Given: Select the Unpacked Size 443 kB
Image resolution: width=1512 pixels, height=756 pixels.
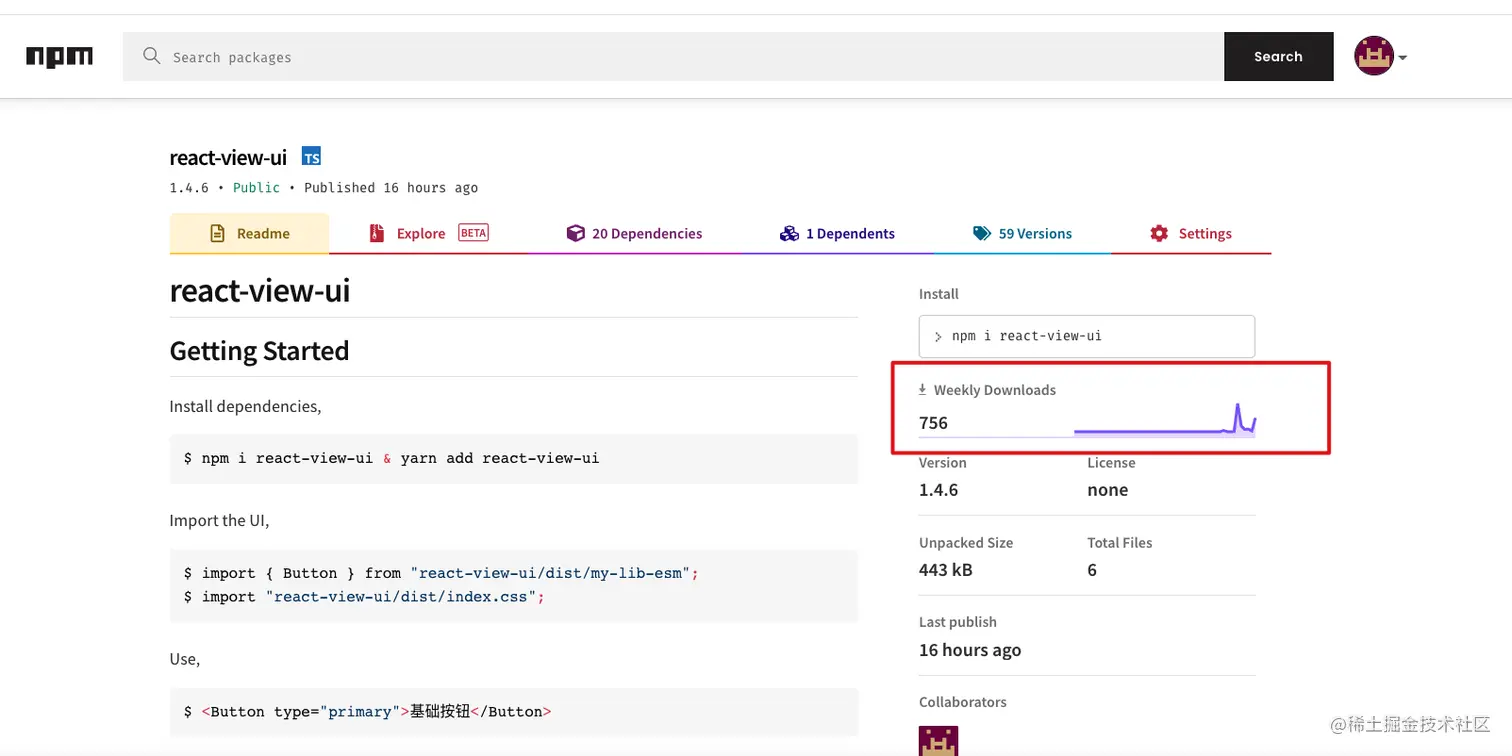Looking at the screenshot, I should click(946, 570).
